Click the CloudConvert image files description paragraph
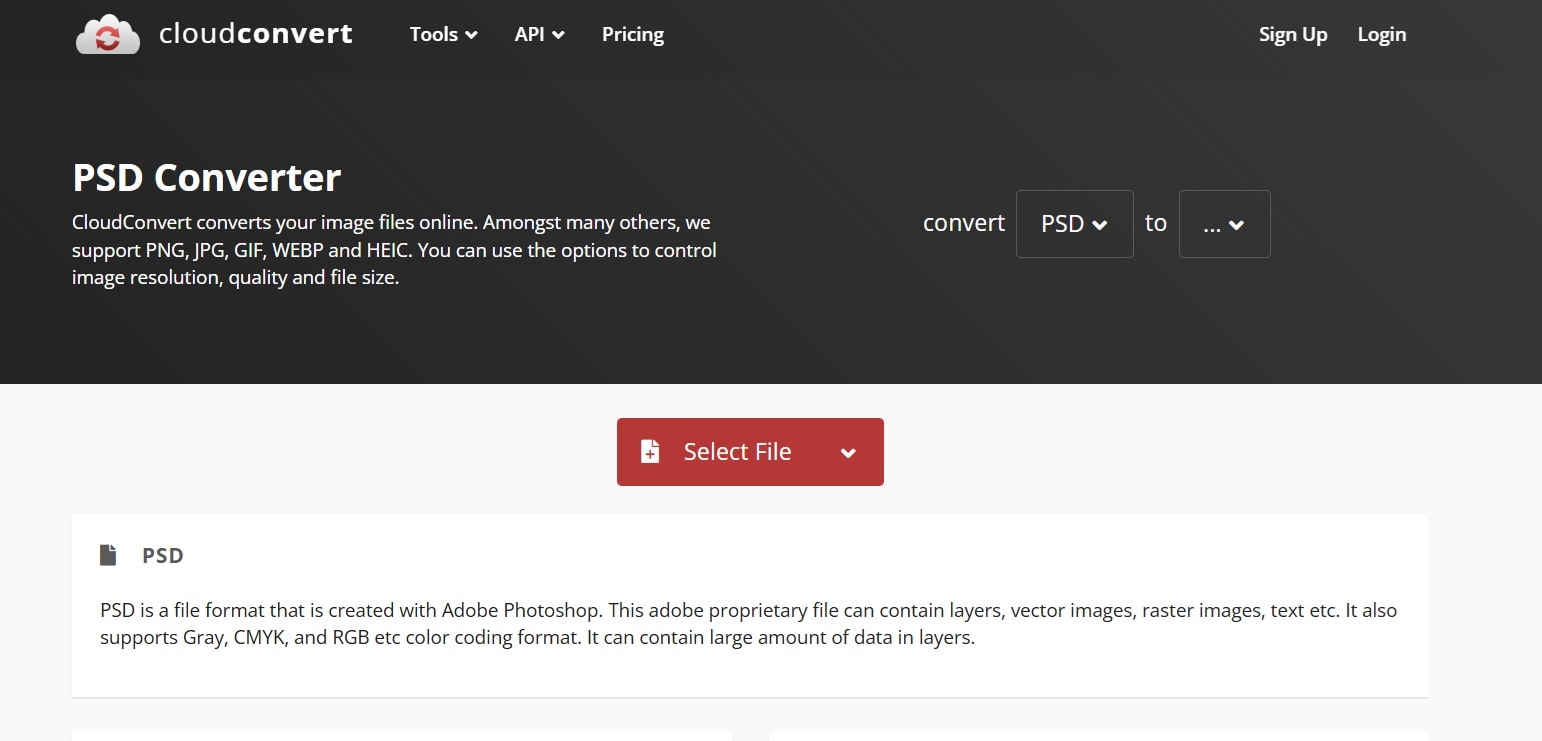This screenshot has height=741, width=1542. coord(394,250)
